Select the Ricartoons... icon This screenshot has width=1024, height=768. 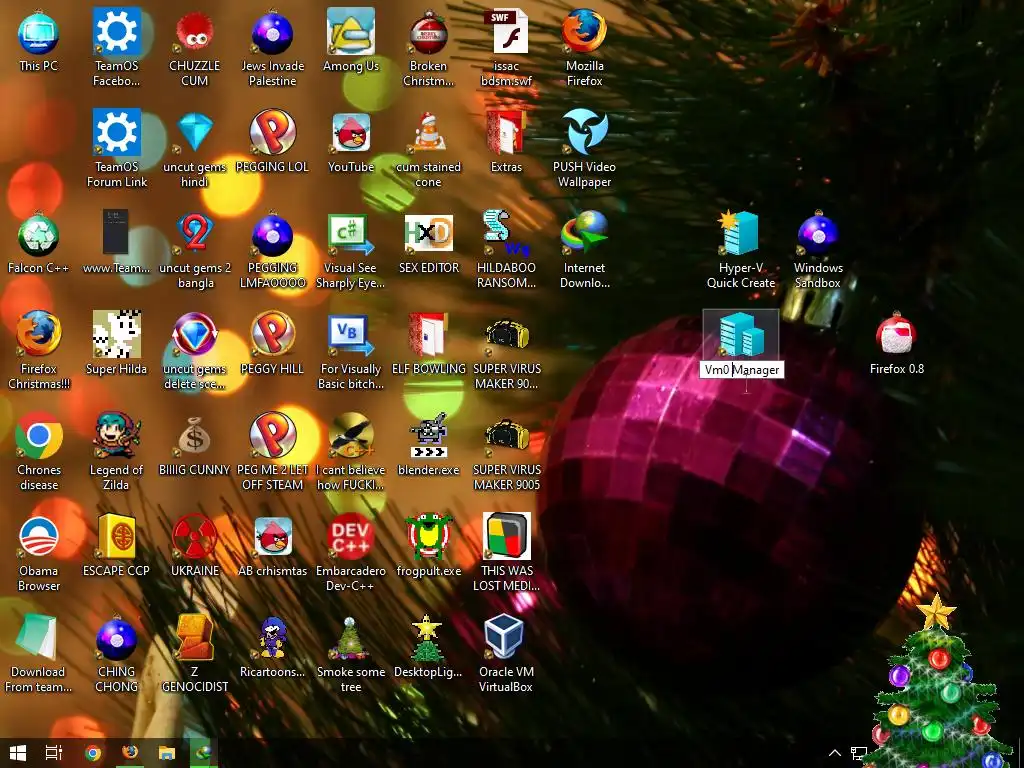coord(272,637)
